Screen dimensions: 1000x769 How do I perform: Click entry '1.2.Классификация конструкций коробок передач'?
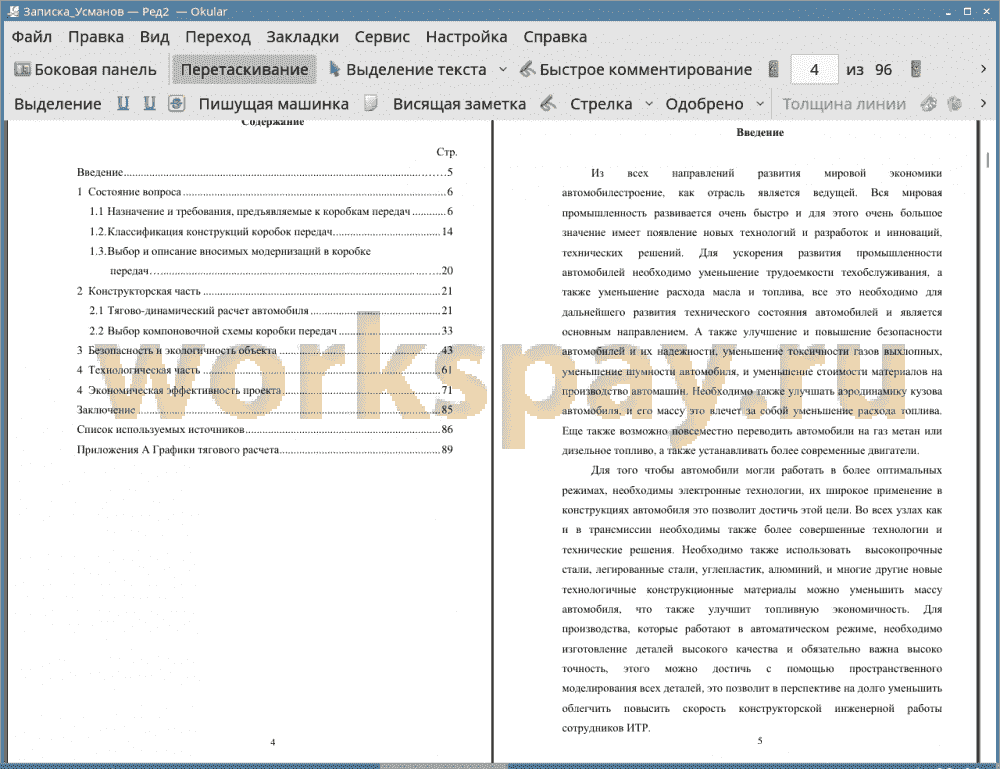[x=271, y=231]
